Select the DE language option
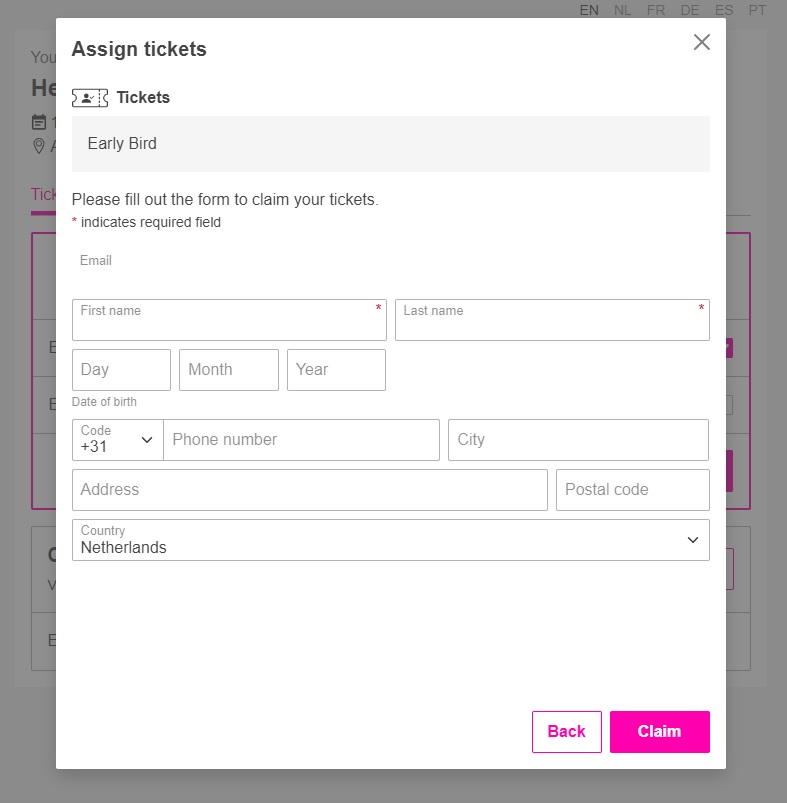787x803 pixels. pos(689,10)
